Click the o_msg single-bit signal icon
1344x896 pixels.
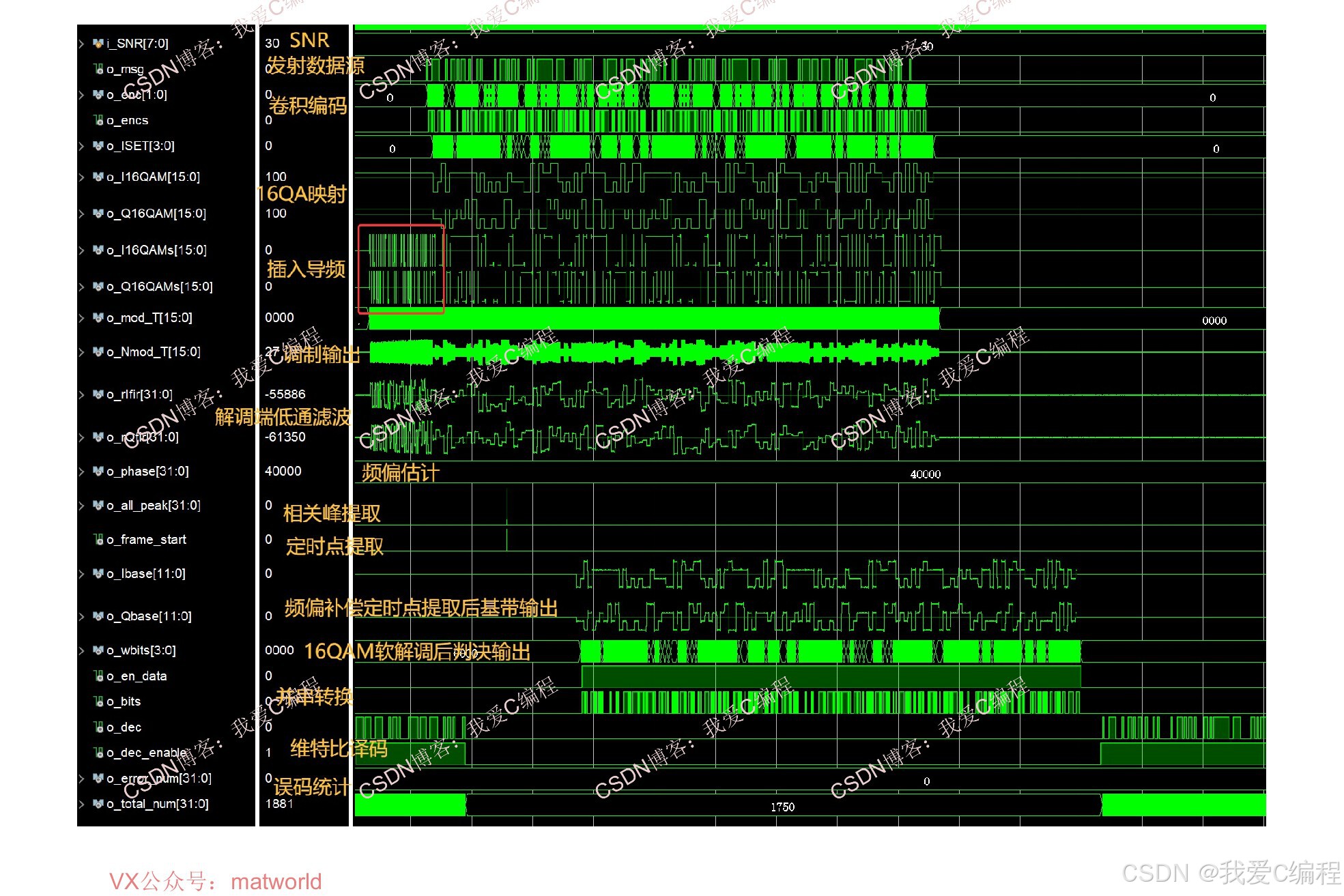(98, 69)
